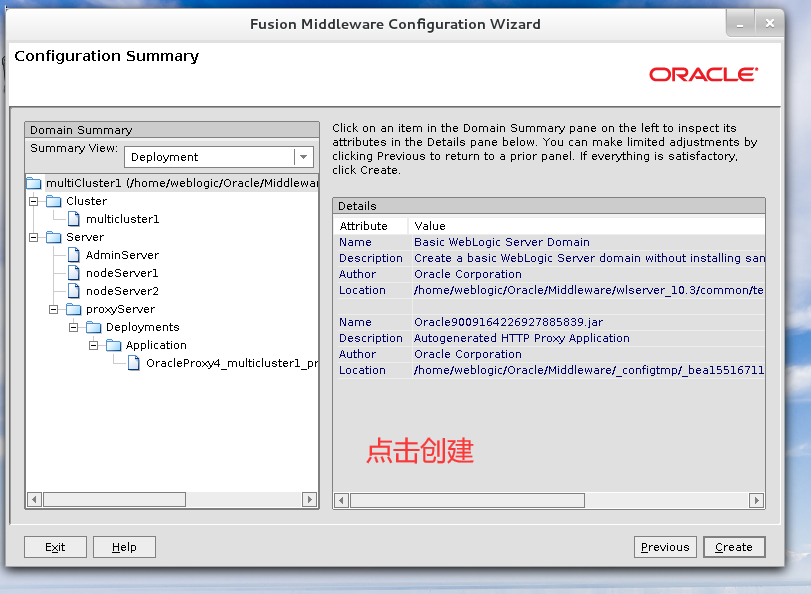Click 'Autogenerated HTTP Proxy Application' value
The width and height of the screenshot is (811, 594).
[x=522, y=338]
